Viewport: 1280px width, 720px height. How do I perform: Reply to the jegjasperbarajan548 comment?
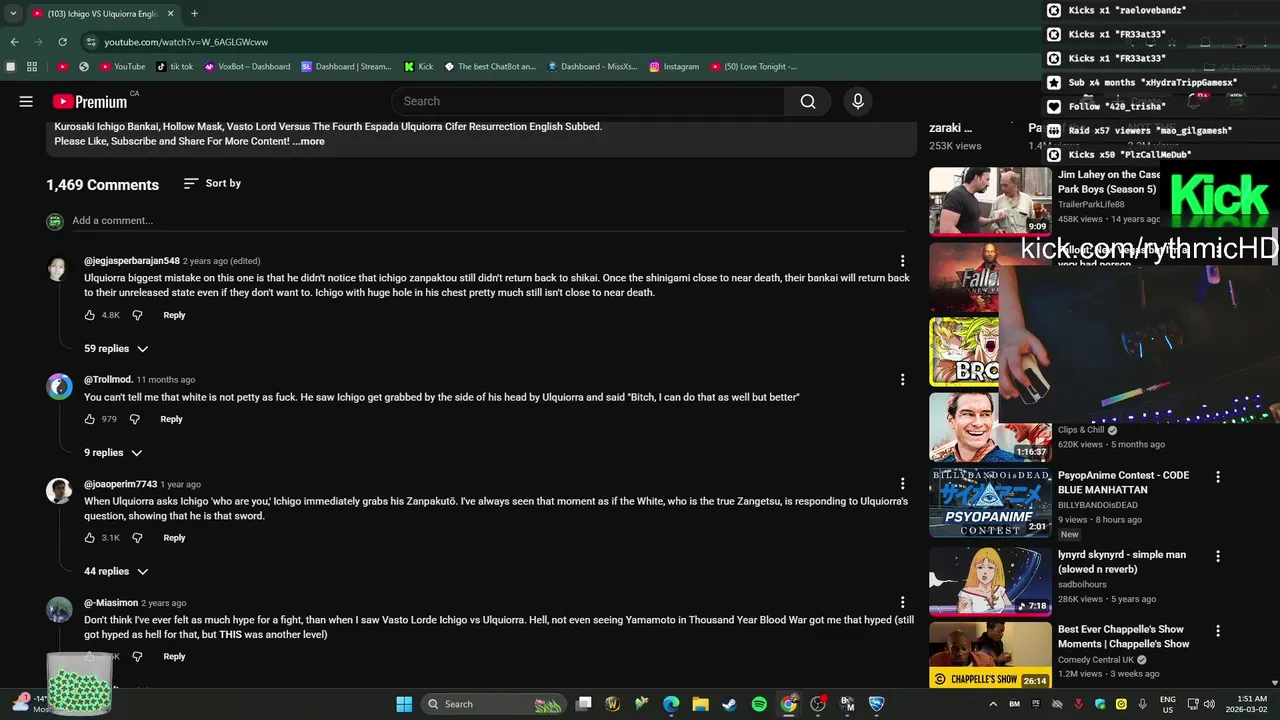click(174, 315)
